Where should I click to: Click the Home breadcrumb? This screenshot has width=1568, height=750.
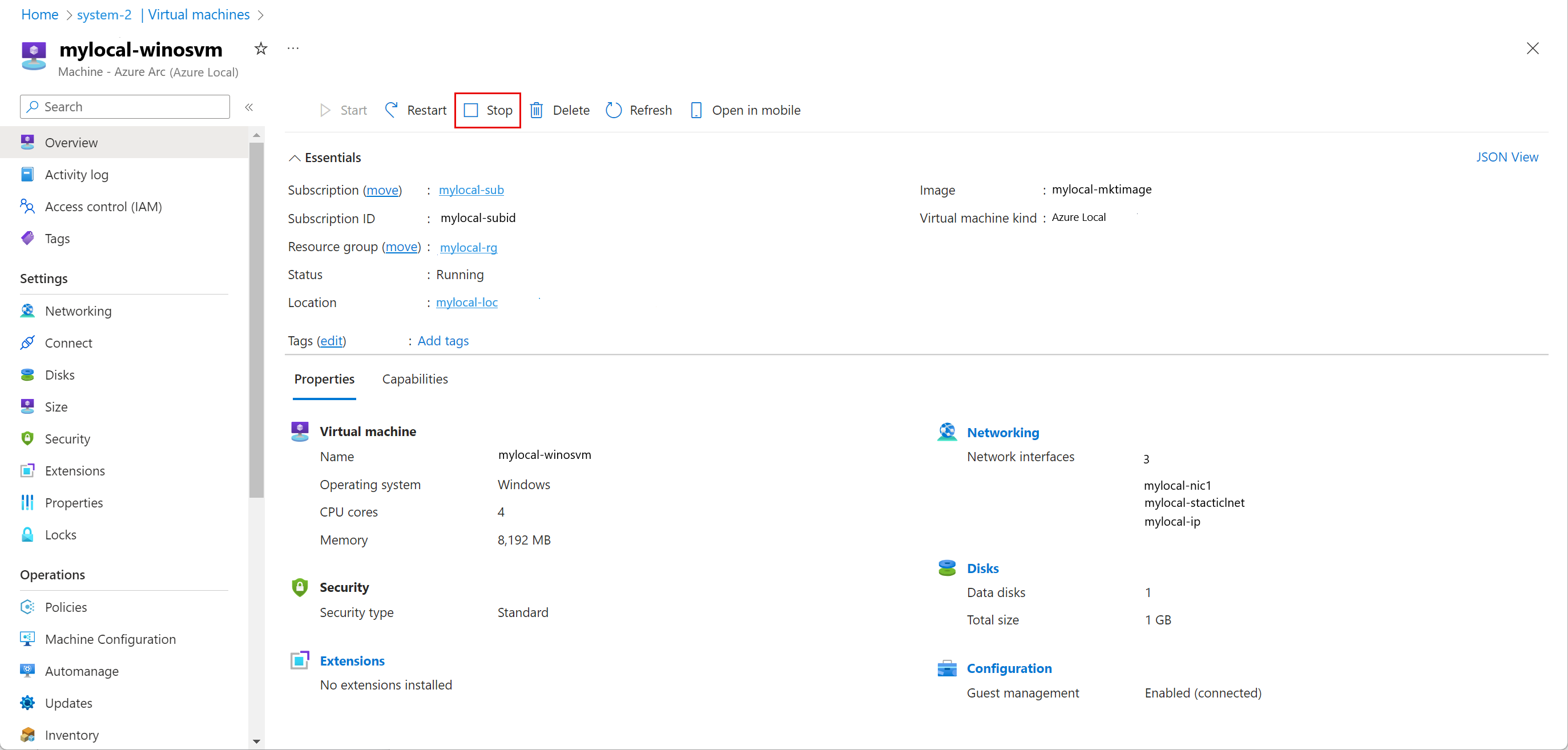pos(39,15)
